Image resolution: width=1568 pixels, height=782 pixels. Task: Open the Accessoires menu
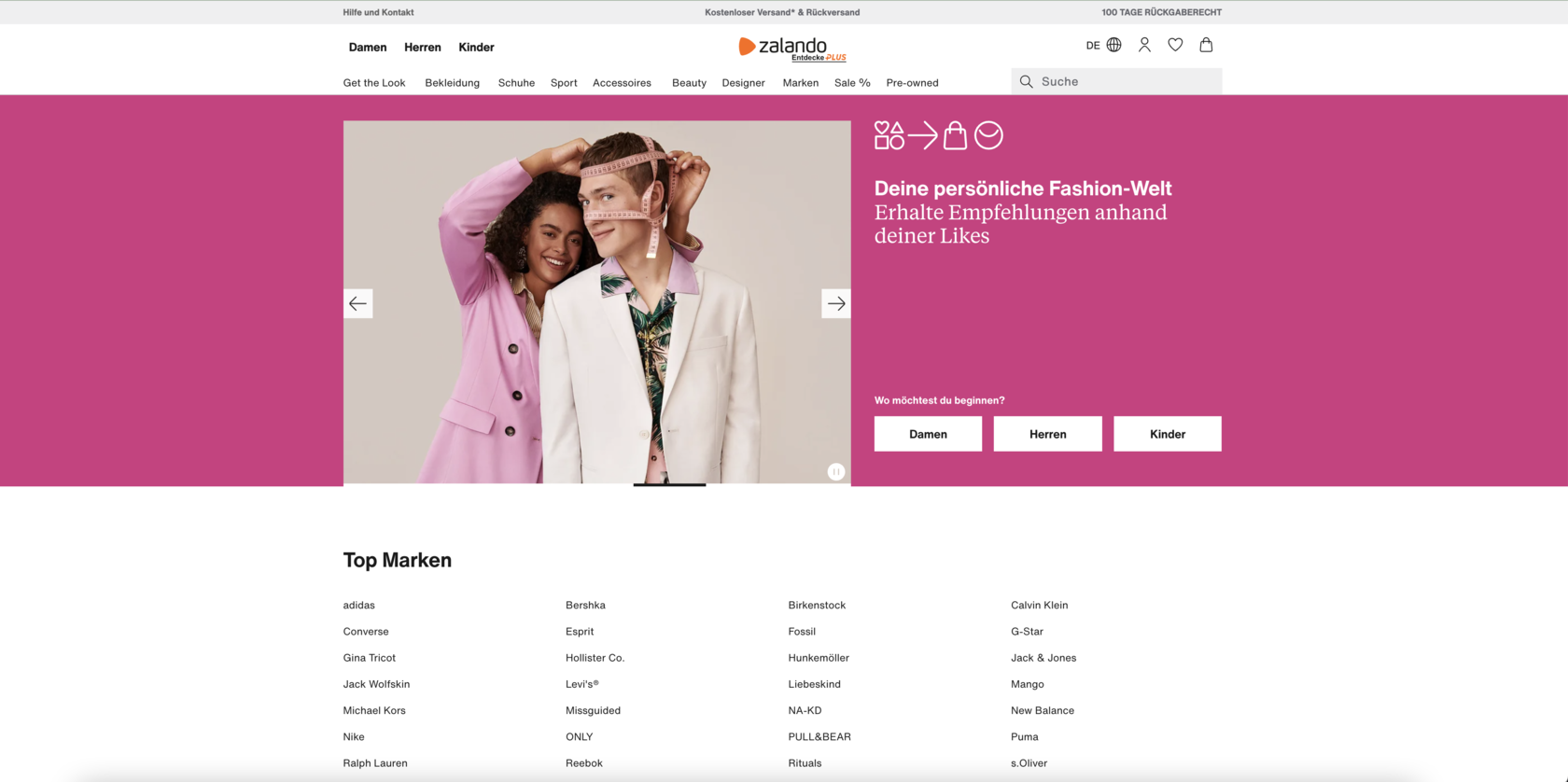(622, 83)
